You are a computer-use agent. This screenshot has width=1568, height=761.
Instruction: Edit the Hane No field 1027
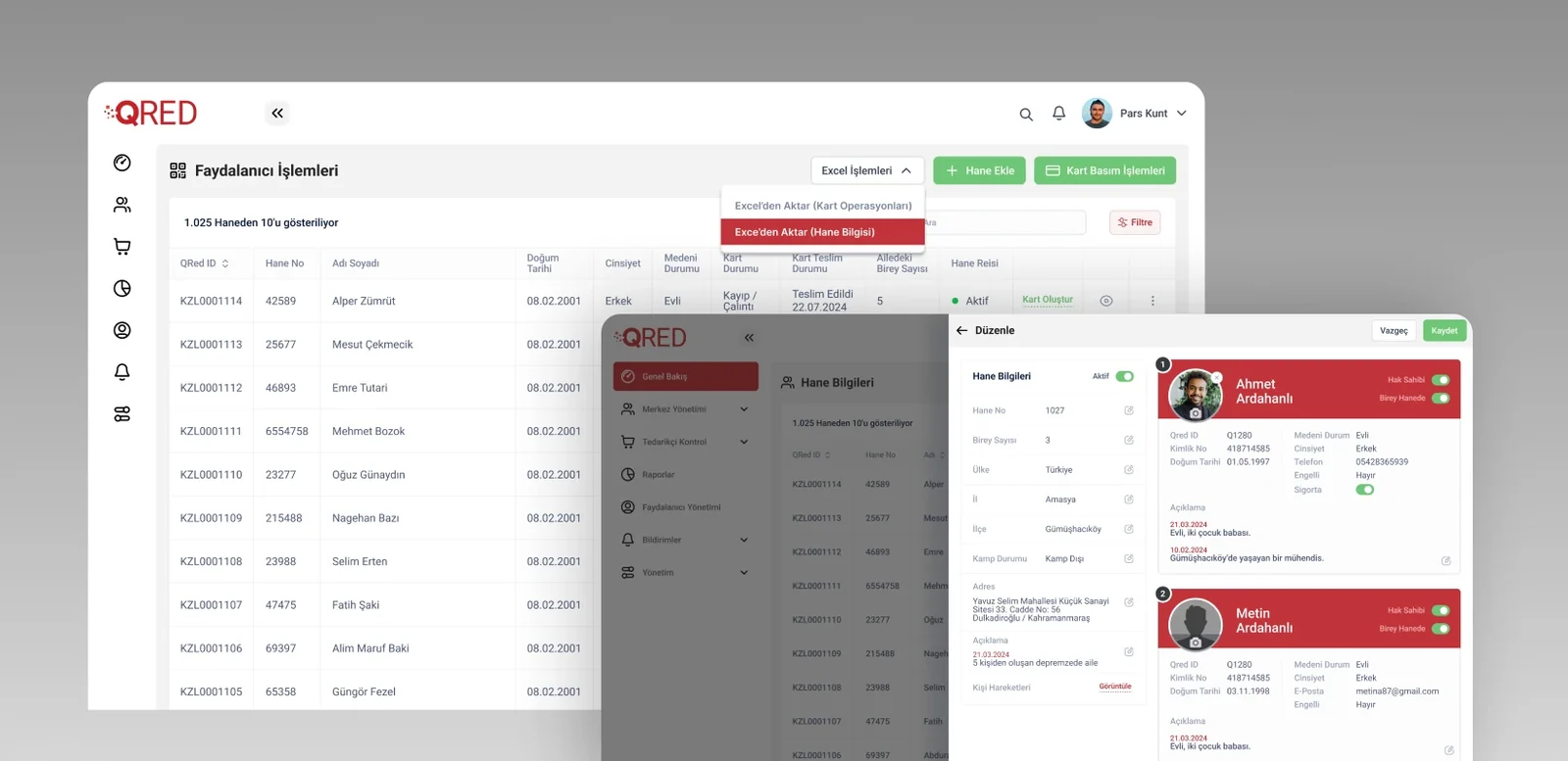(1129, 410)
